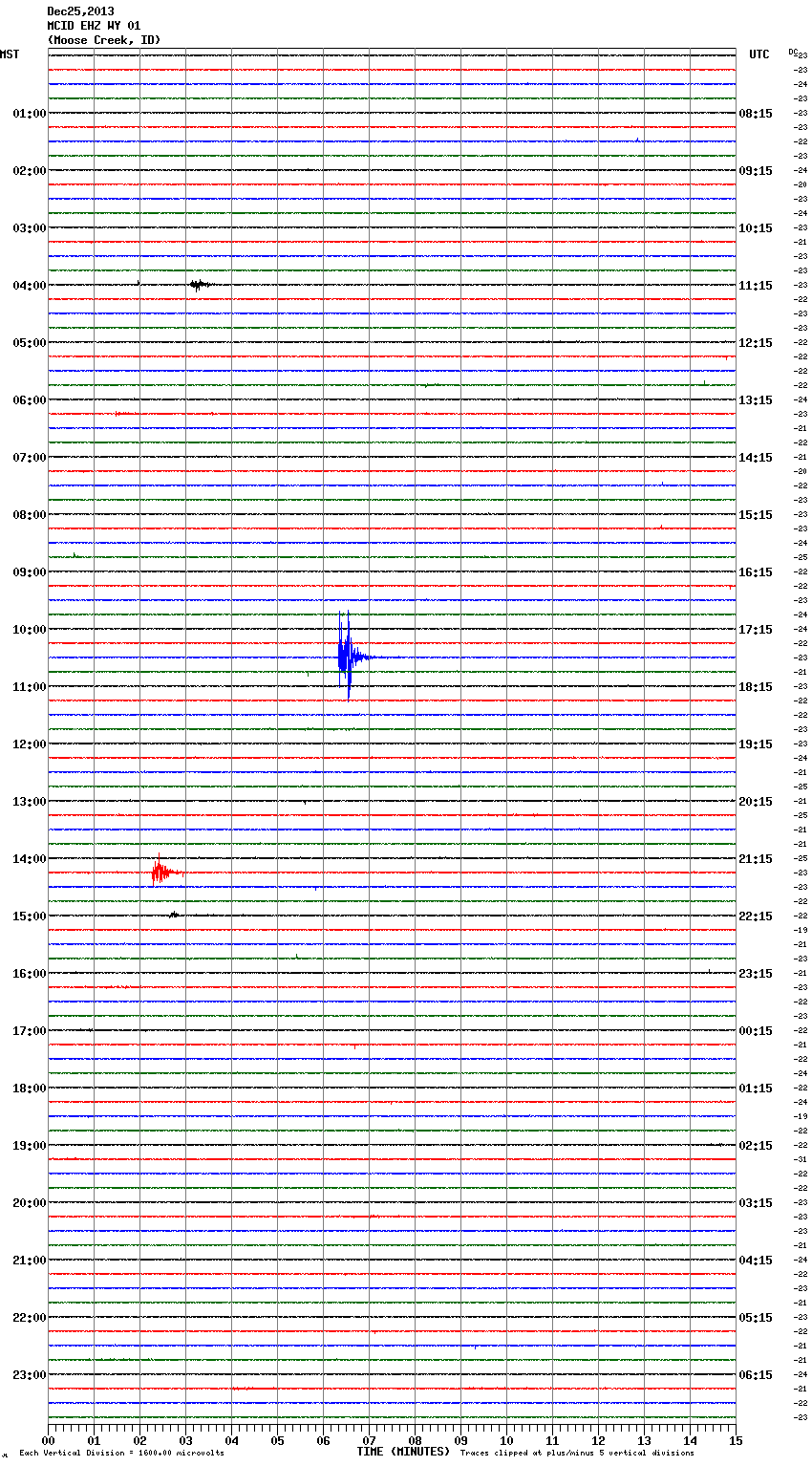Click the Traces clipped at plus/minus footer note

[x=577, y=1454]
